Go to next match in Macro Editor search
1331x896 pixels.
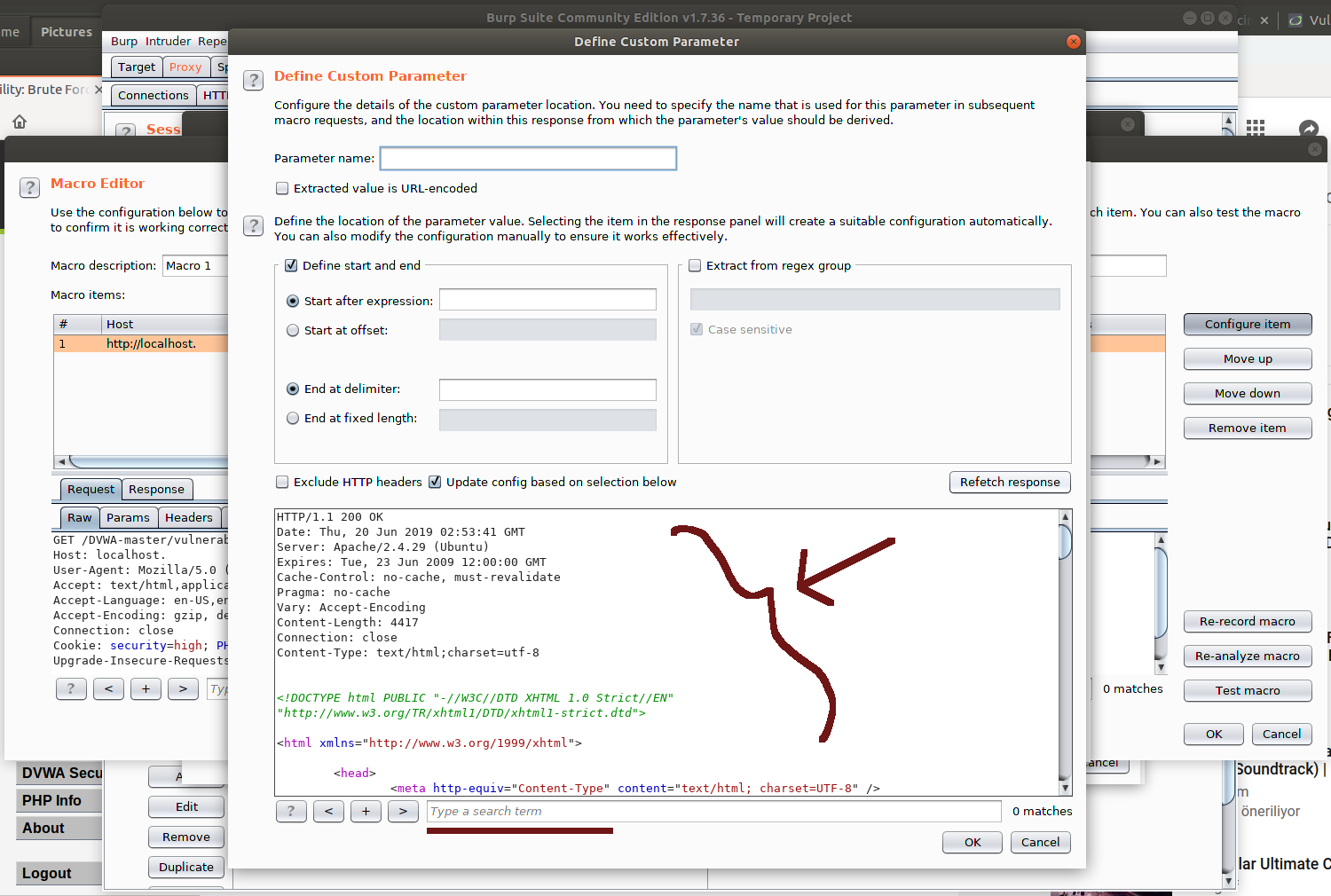[183, 688]
